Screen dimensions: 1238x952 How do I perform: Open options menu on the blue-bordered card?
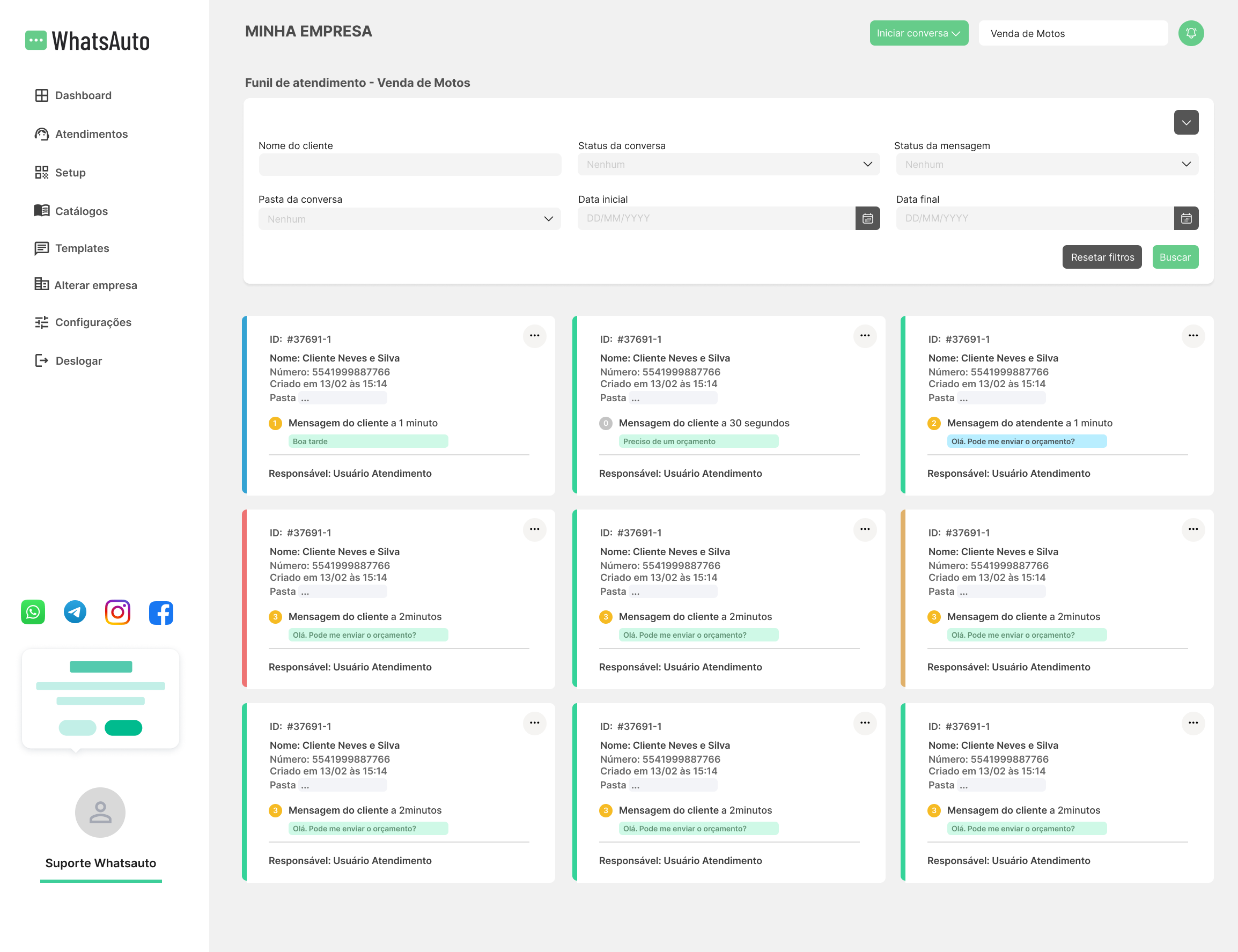point(534,335)
